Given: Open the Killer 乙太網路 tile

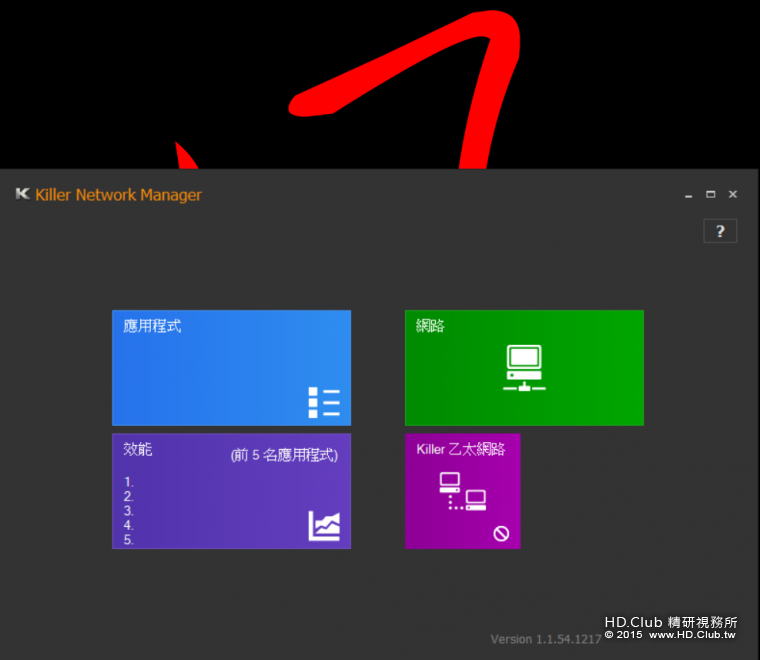Looking at the screenshot, I should pos(462,491).
